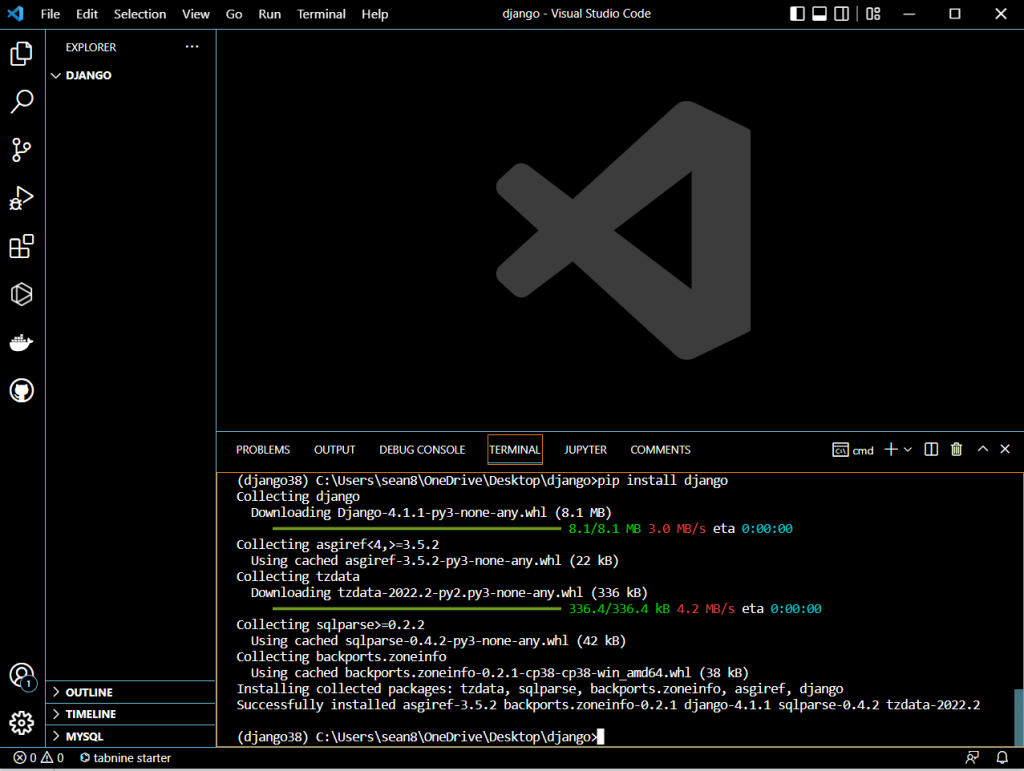Open the feedback icon in status bar
The width and height of the screenshot is (1024, 771).
click(x=972, y=758)
